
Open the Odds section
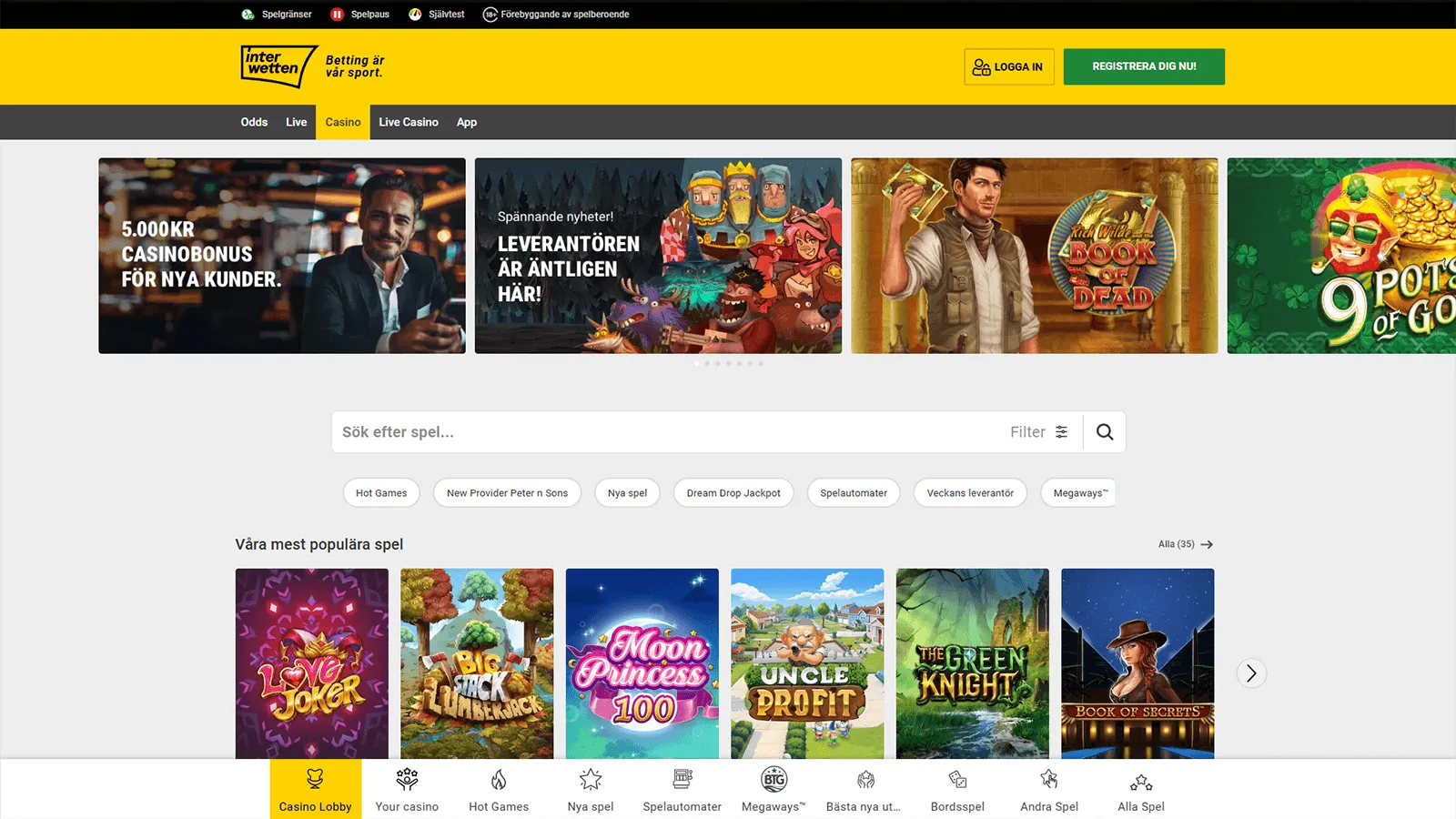(254, 122)
